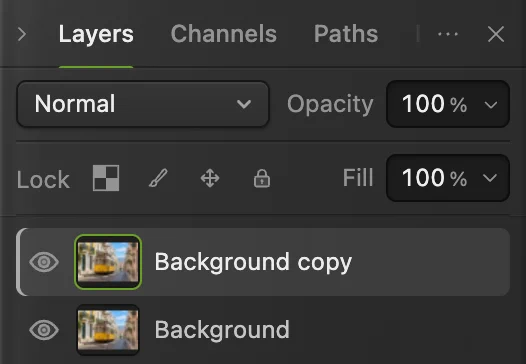Select the Background layer name
This screenshot has height=364, width=526.
[x=222, y=330]
